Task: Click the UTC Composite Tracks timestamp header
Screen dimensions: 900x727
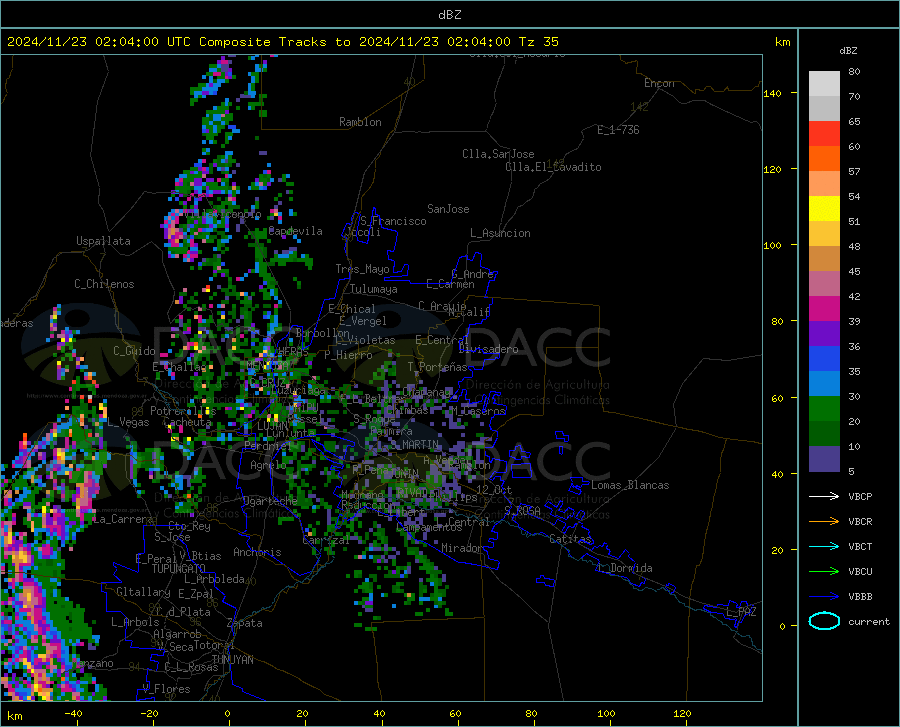Action: pos(282,42)
